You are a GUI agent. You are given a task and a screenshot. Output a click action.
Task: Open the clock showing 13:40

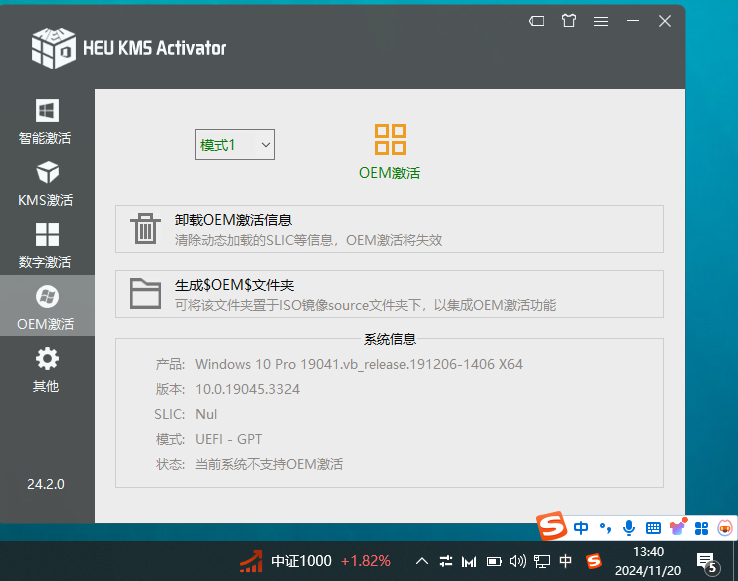coord(648,561)
